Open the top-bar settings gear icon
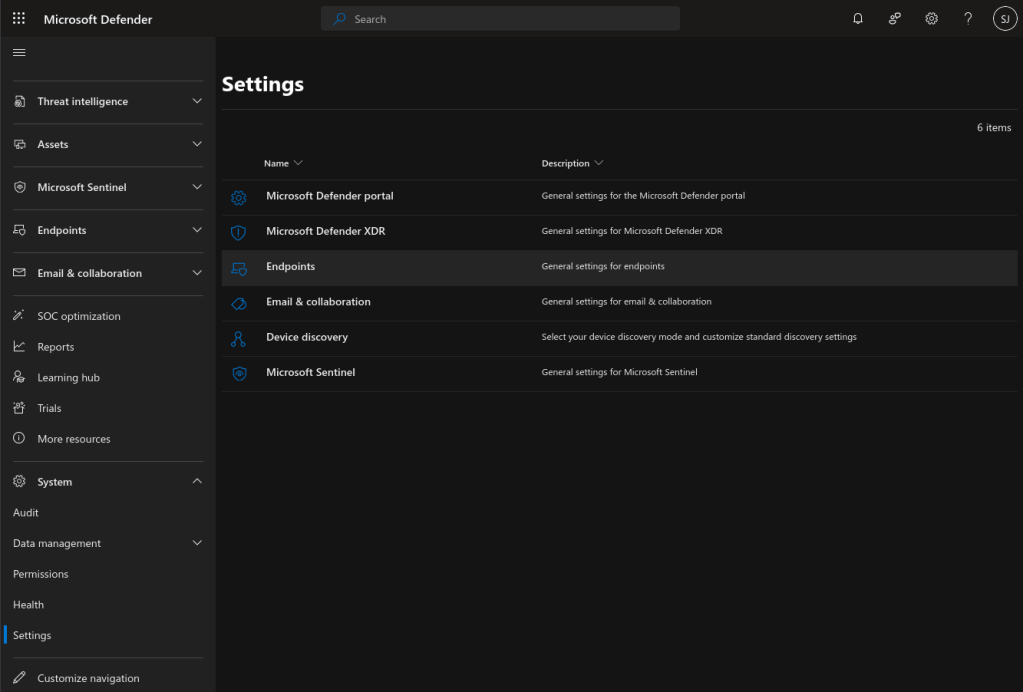This screenshot has height=692, width=1023. (x=931, y=19)
